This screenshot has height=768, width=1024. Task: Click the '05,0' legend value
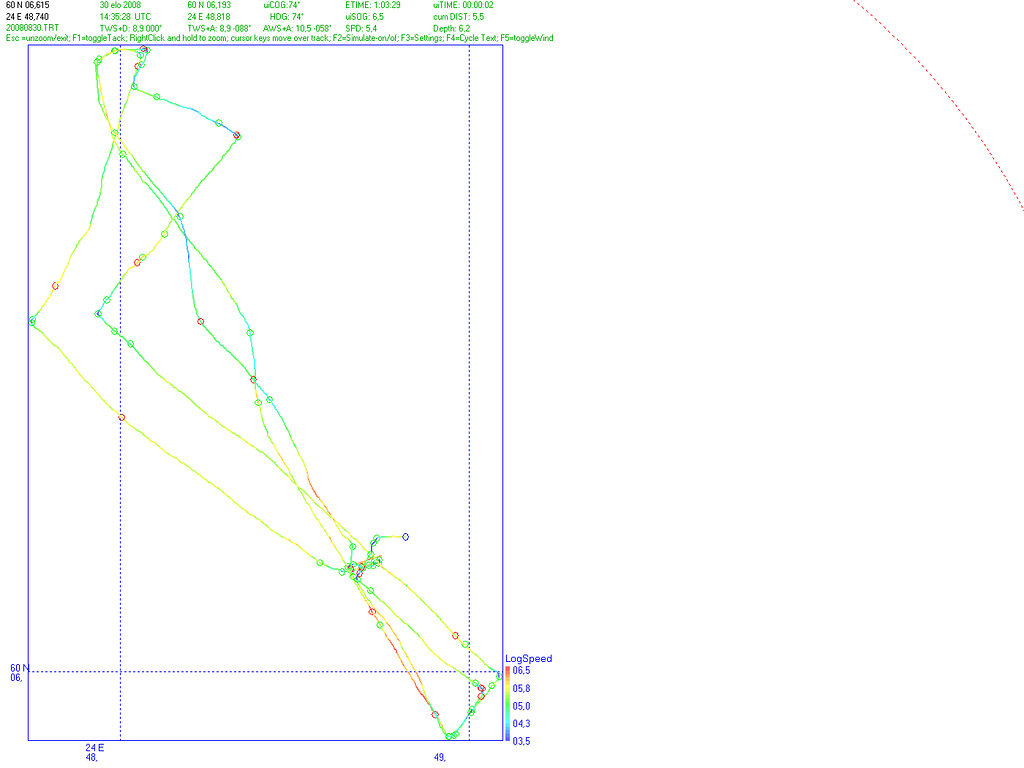point(521,706)
